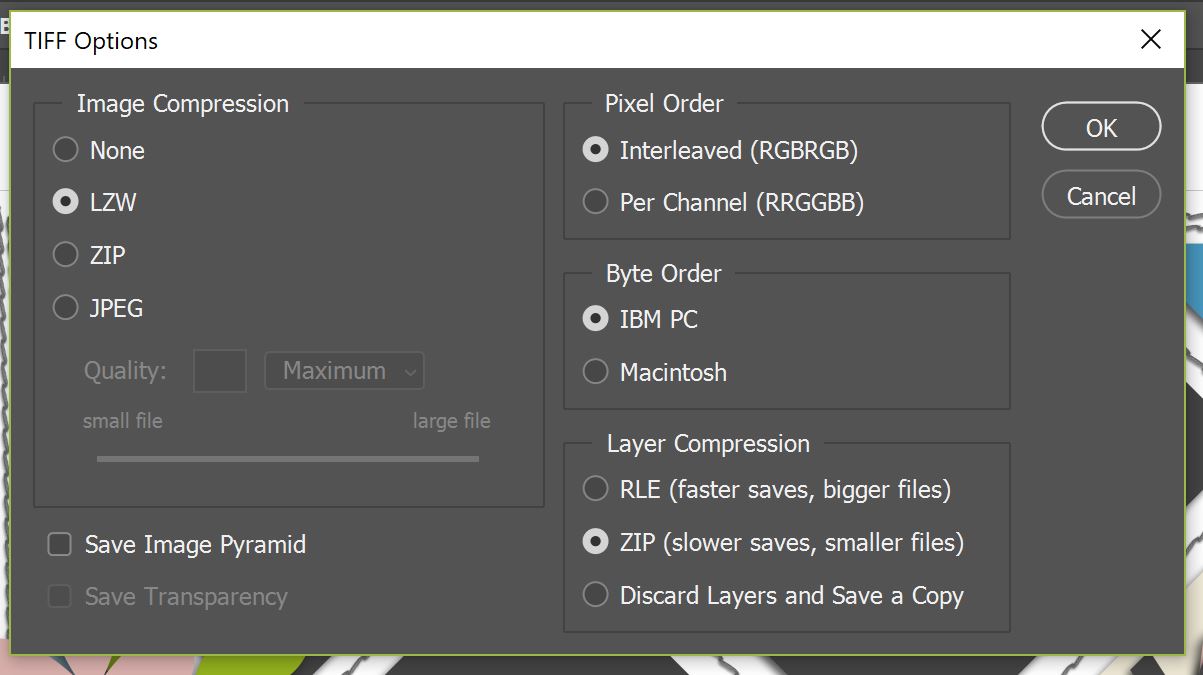1203x675 pixels.
Task: Toggle Save Transparency checkbox
Action: [60, 597]
